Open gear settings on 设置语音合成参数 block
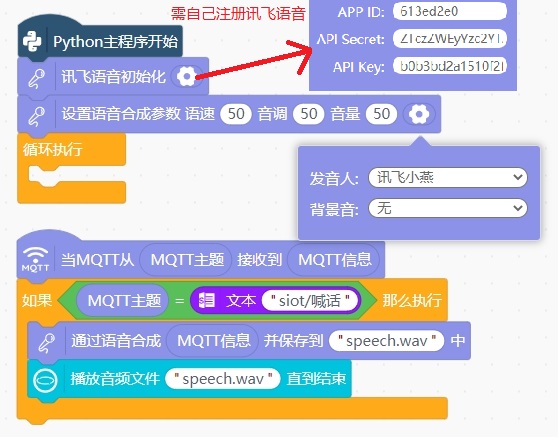Viewport: 558px width, 437px height. [419, 114]
